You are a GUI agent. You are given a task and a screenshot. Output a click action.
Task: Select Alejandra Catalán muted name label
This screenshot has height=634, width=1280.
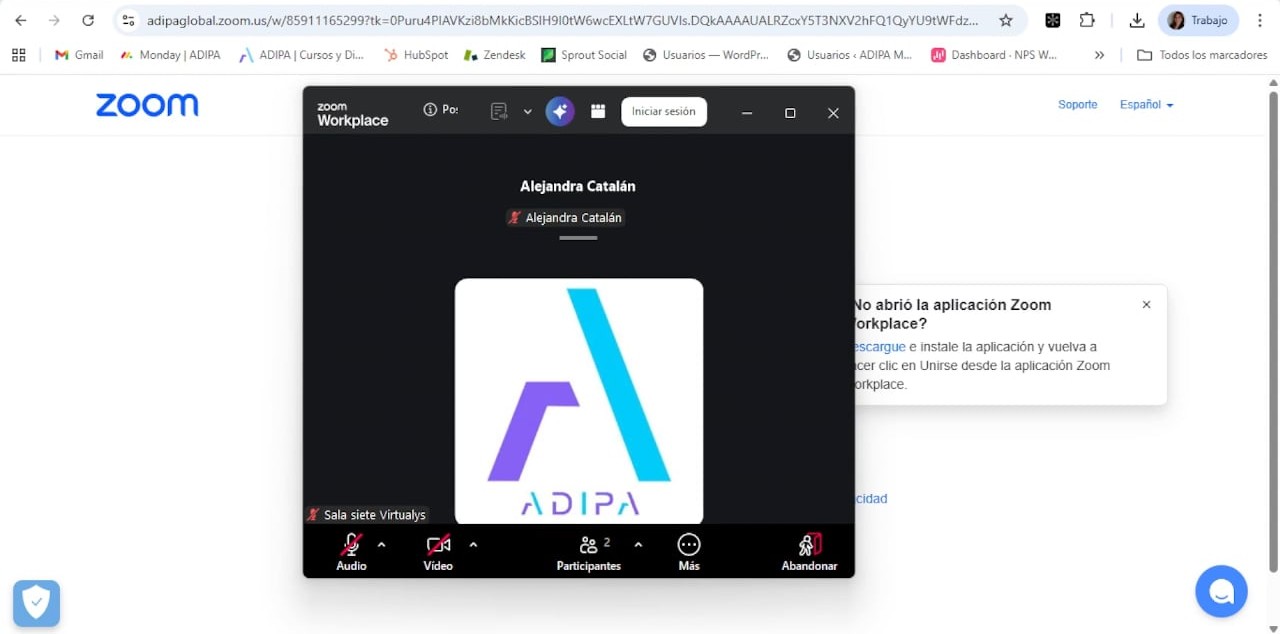(x=565, y=217)
